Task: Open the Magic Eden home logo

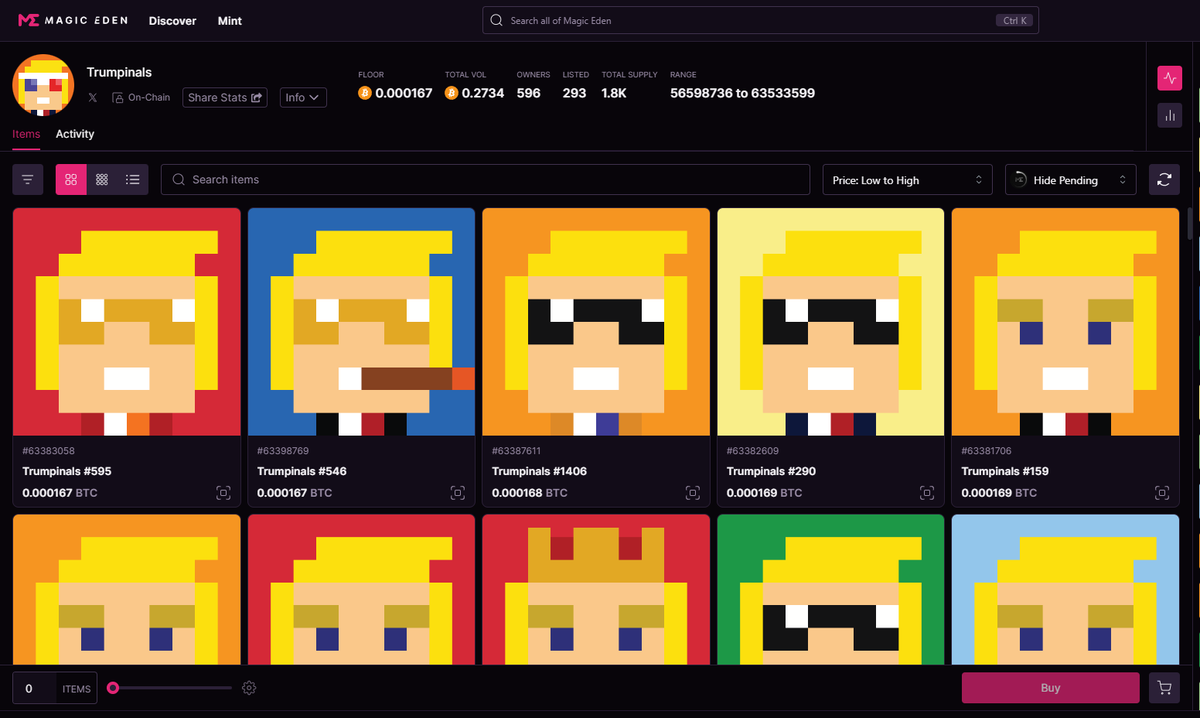Action: (x=73, y=20)
